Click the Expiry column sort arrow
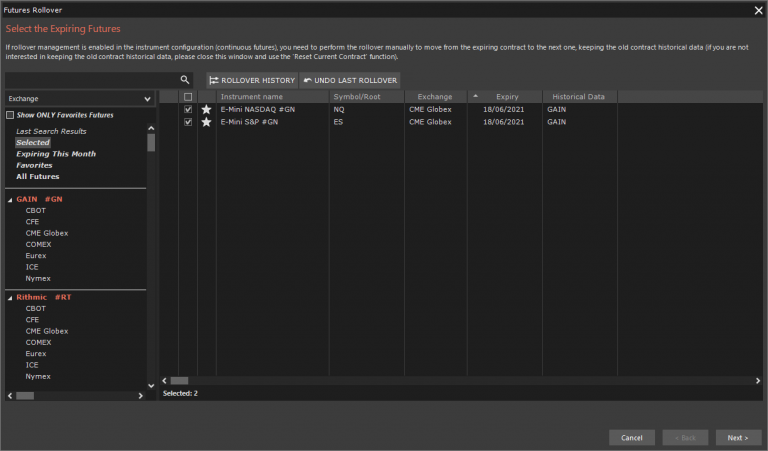 (x=475, y=96)
